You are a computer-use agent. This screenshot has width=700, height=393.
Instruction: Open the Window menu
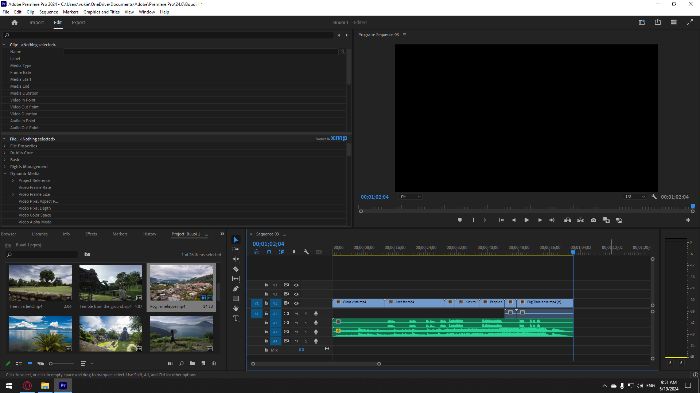click(146, 12)
